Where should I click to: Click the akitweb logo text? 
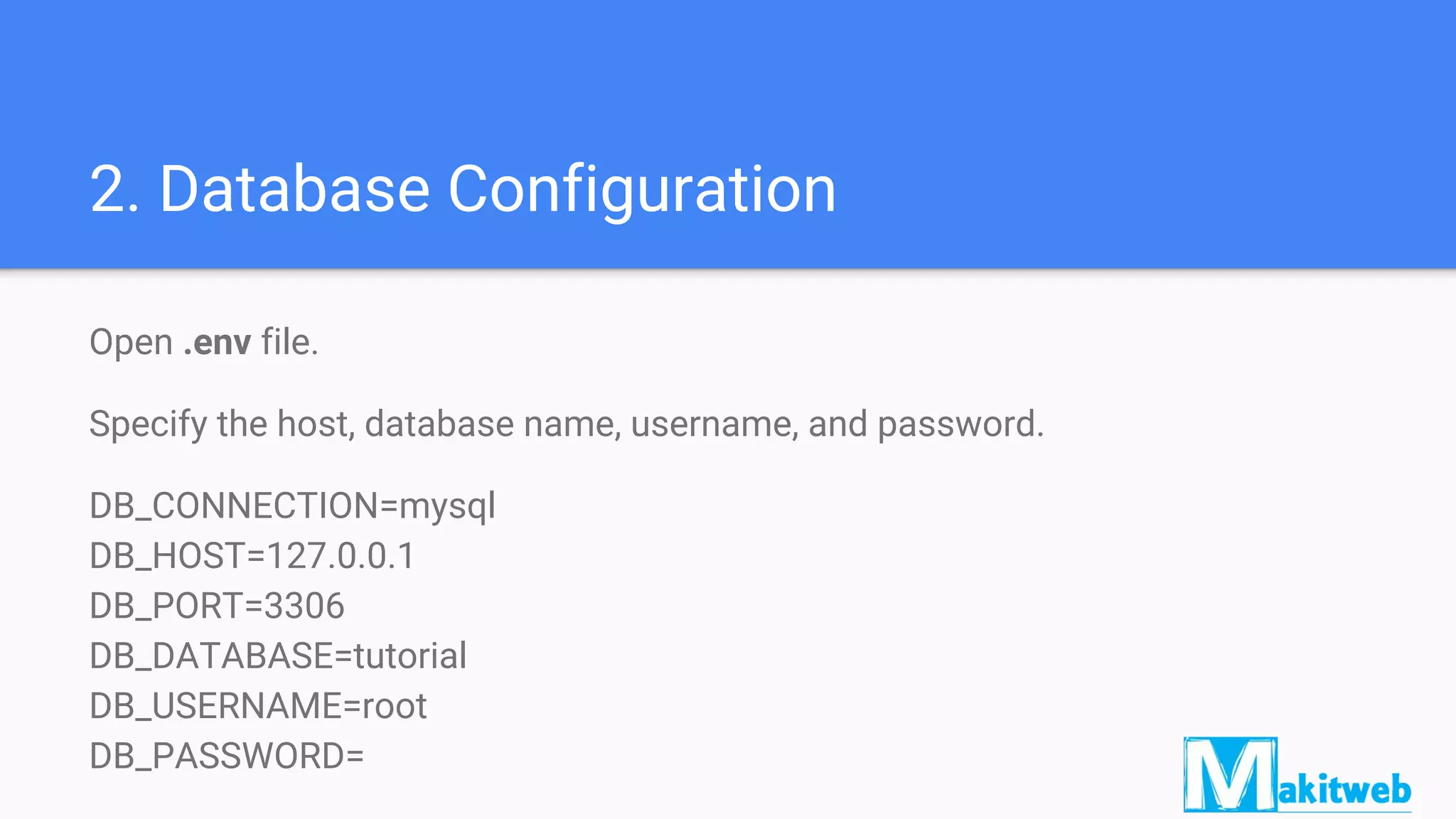tap(1344, 790)
